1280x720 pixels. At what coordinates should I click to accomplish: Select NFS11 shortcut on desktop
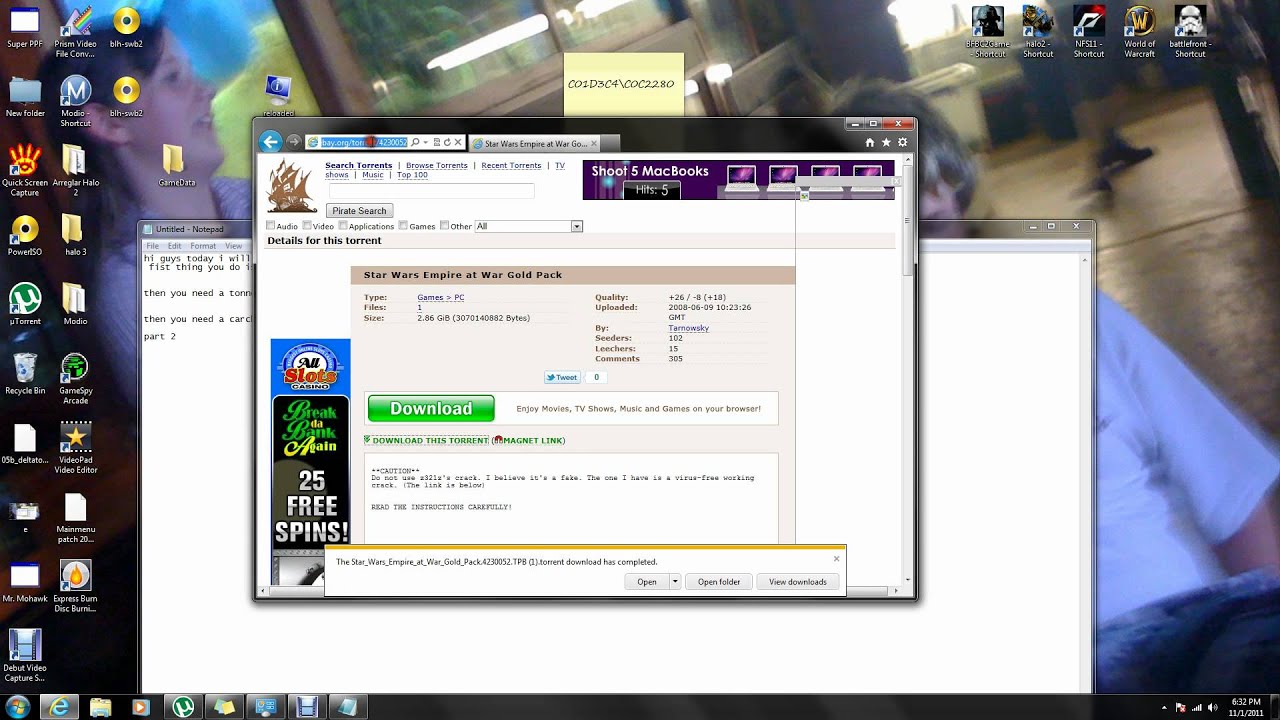[x=1089, y=32]
